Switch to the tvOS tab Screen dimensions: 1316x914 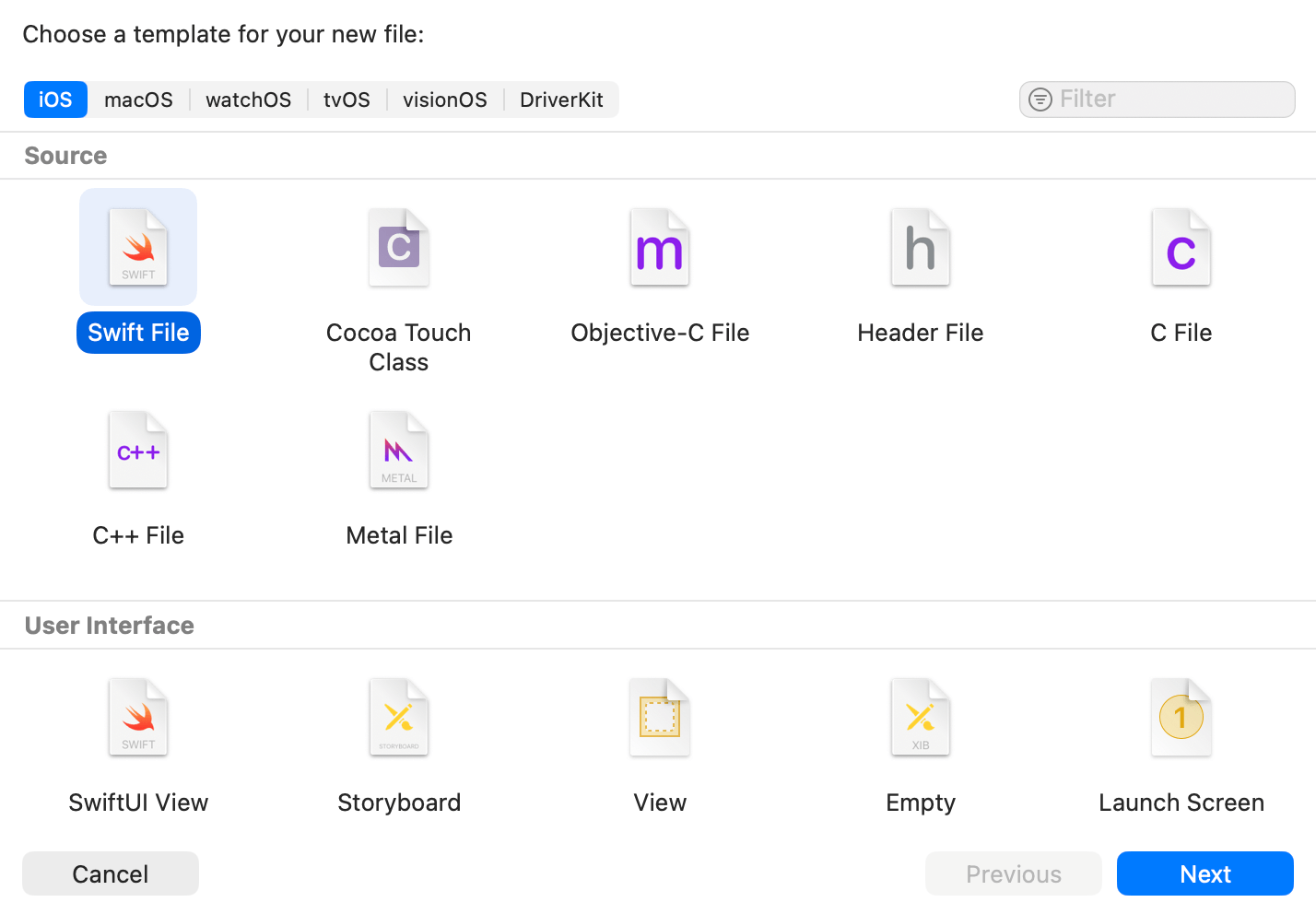point(346,100)
